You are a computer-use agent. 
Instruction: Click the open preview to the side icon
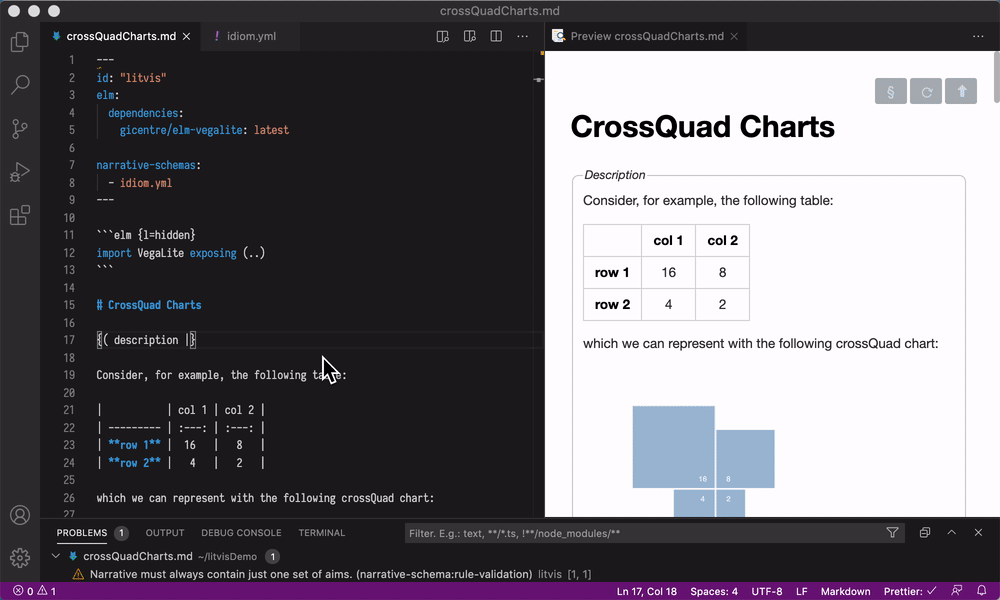[443, 36]
